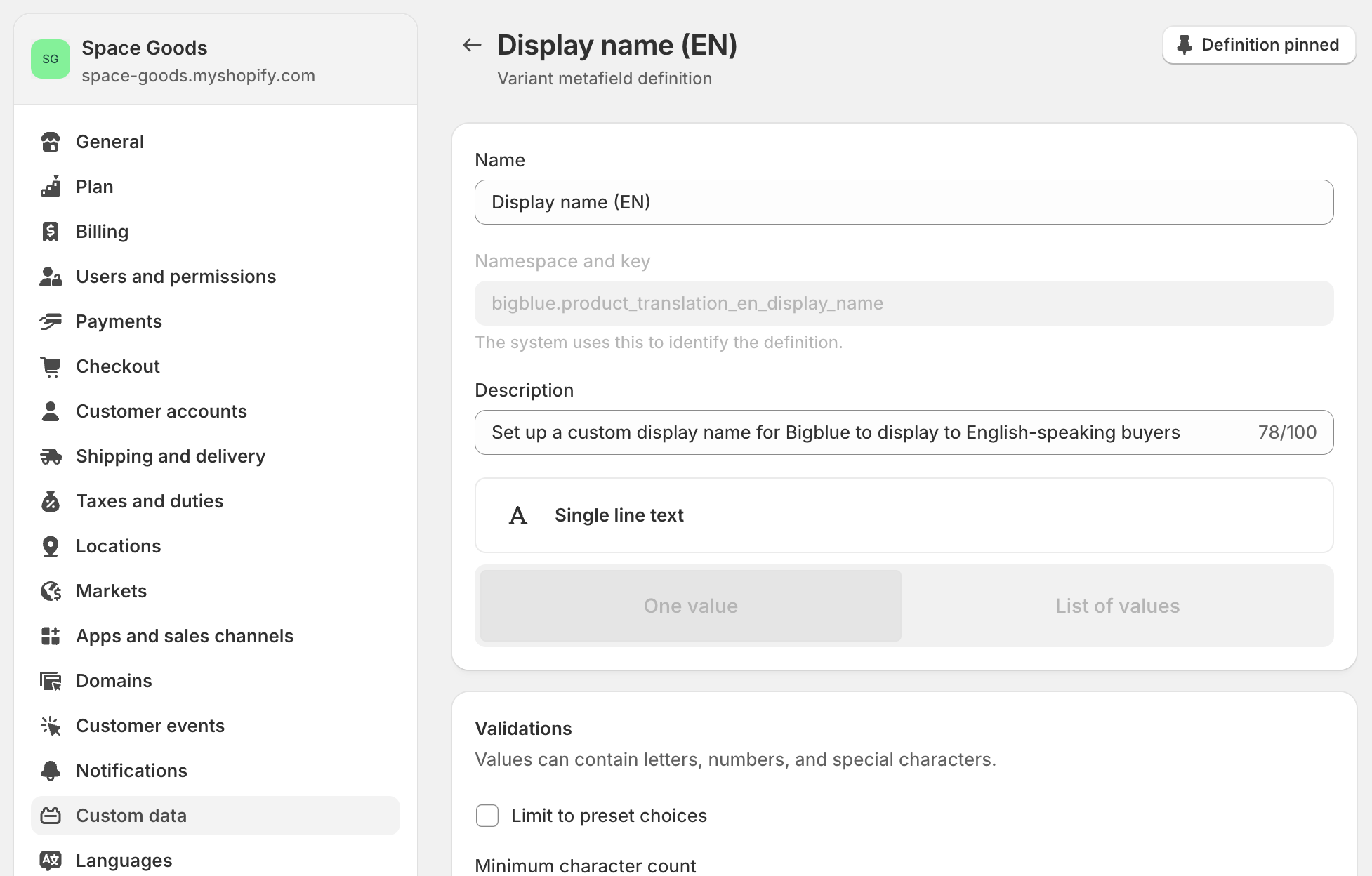Open Locations settings
This screenshot has height=876, width=1372.
(216, 546)
